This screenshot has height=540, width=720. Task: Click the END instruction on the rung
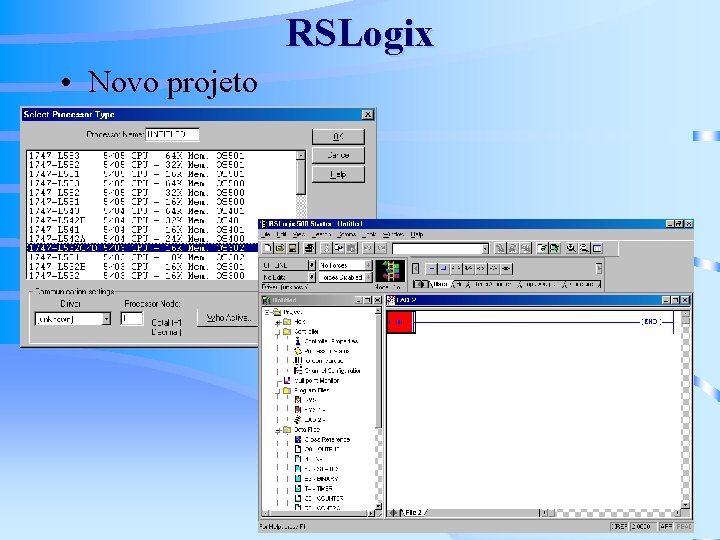pos(651,322)
